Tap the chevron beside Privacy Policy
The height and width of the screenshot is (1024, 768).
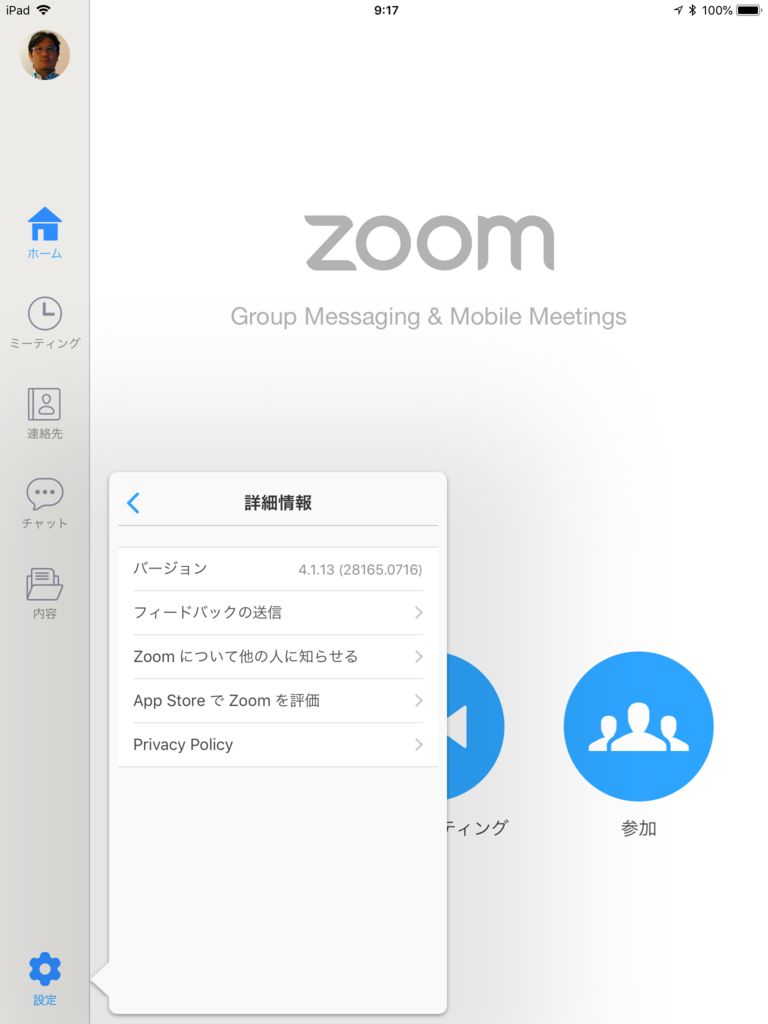click(x=419, y=744)
